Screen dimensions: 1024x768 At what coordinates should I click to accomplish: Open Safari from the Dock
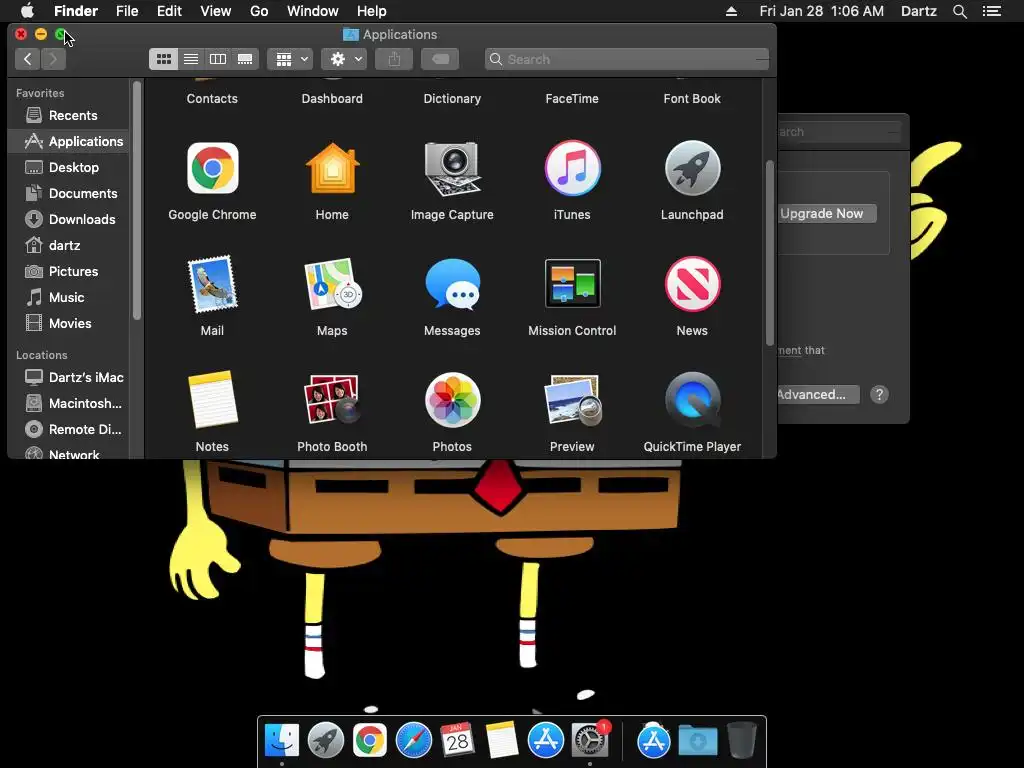414,740
